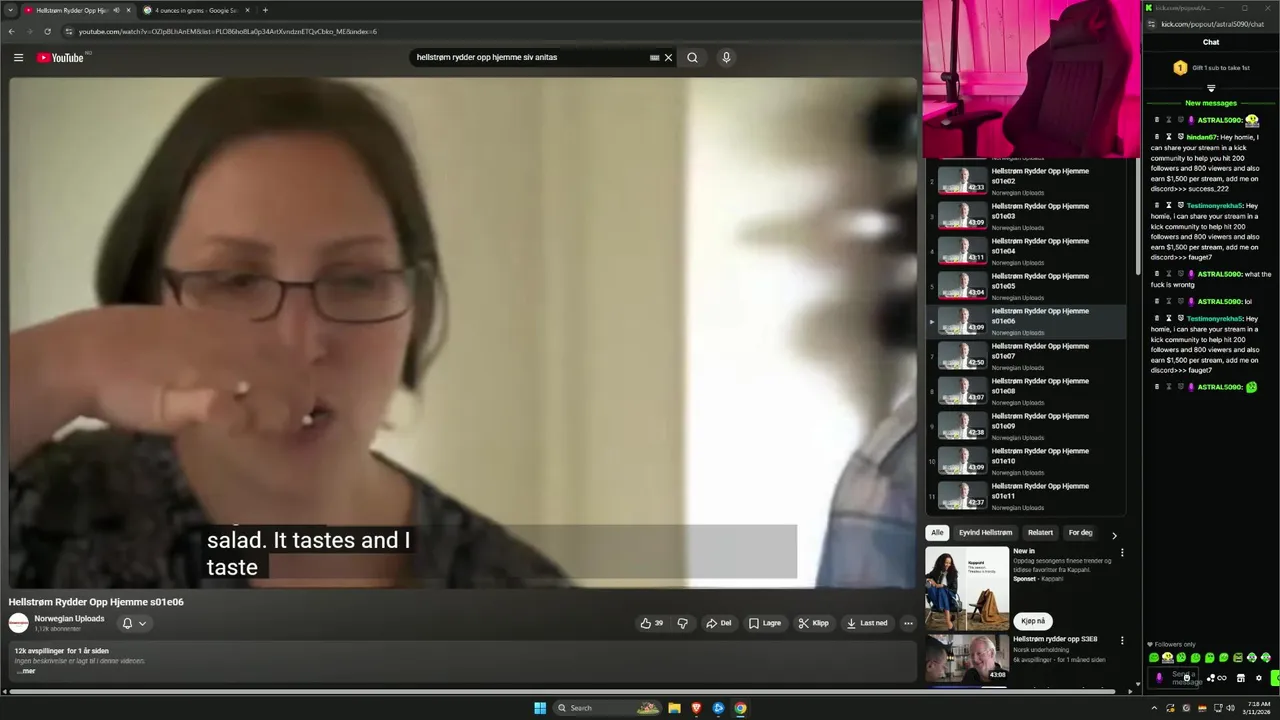Insert the first green smiley emote
This screenshot has width=1280, height=720.
[1154, 658]
